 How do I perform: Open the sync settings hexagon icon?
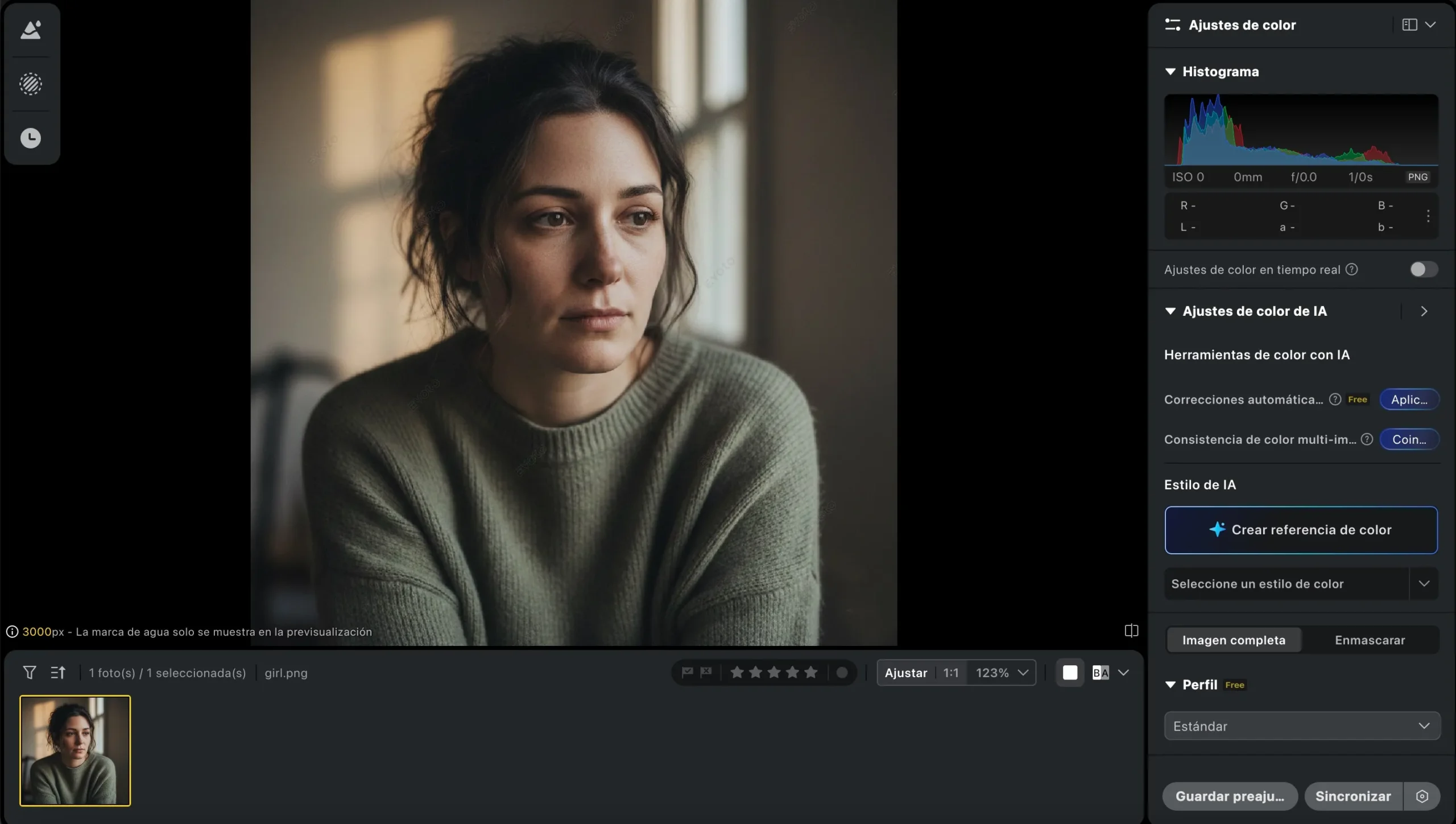(x=1422, y=796)
